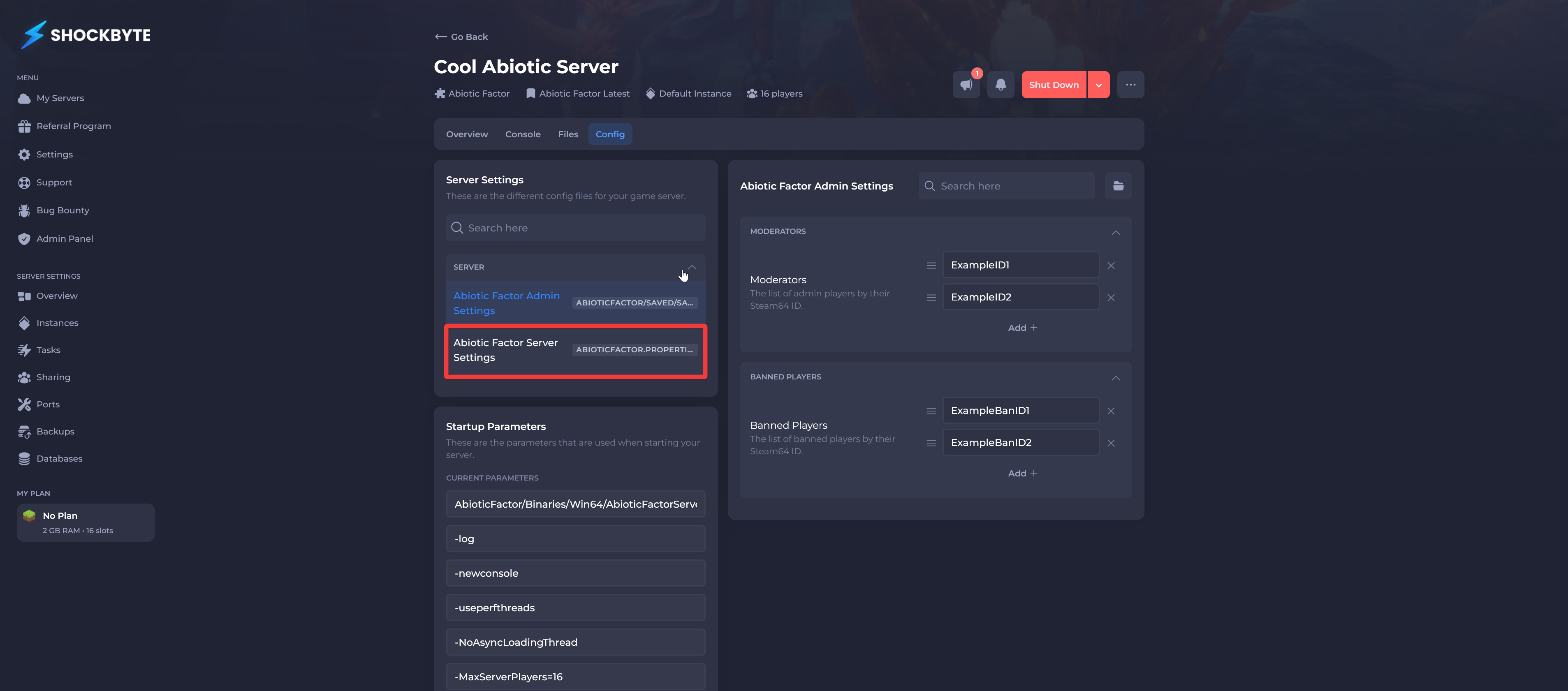Add a new moderator entry
1568x691 pixels.
pyautogui.click(x=1022, y=328)
